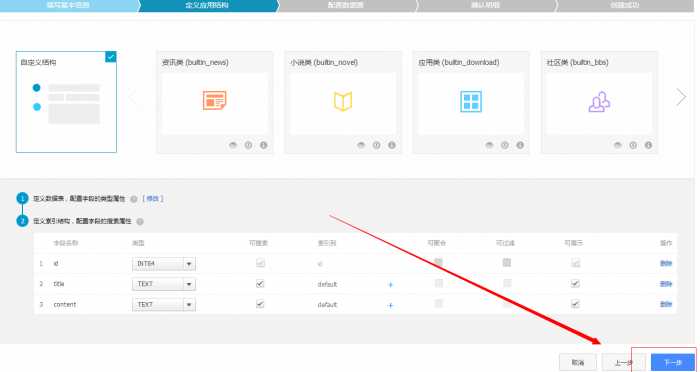Select the 自定义结构 template card

coord(67,102)
